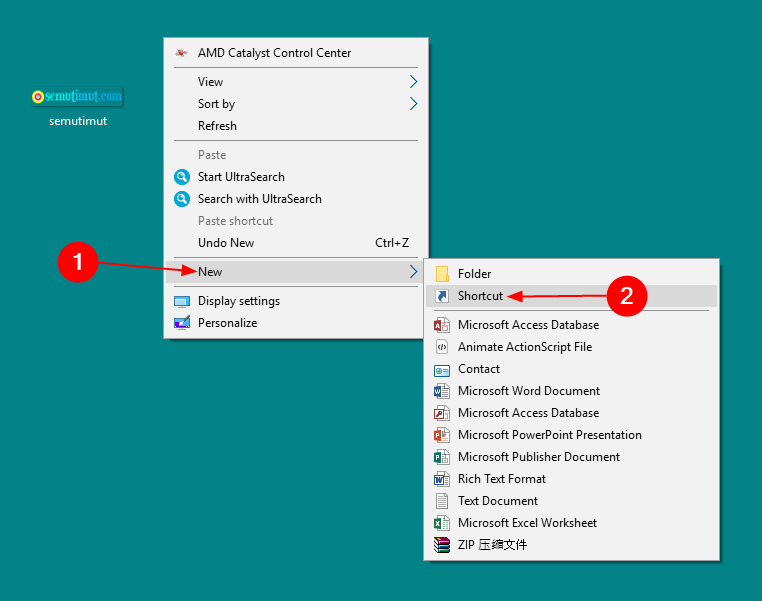
Task: Click the Start UltraSearch magnifier icon
Action: coord(182,177)
